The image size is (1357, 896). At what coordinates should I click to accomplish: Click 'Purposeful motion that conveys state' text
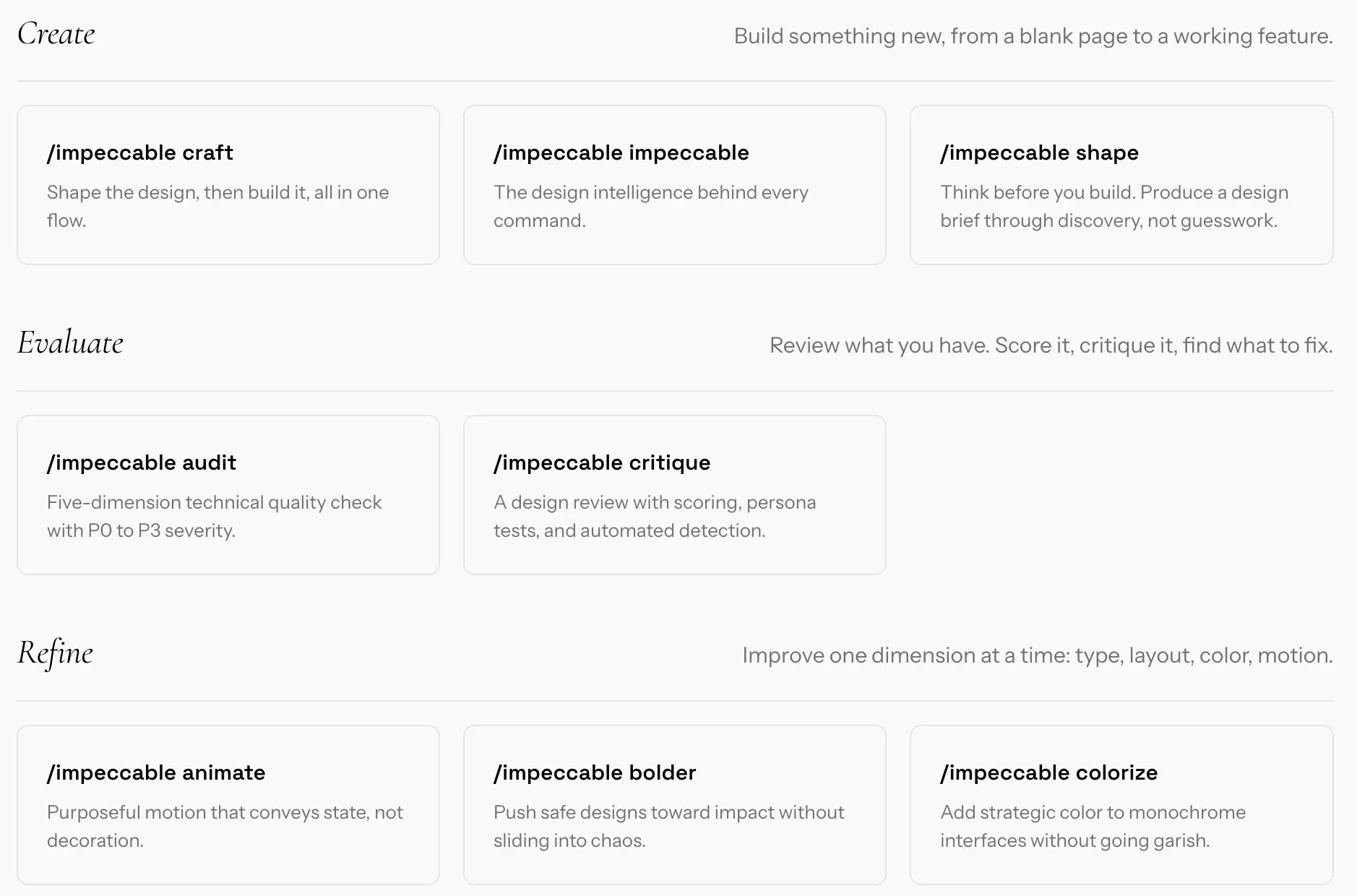(x=225, y=827)
